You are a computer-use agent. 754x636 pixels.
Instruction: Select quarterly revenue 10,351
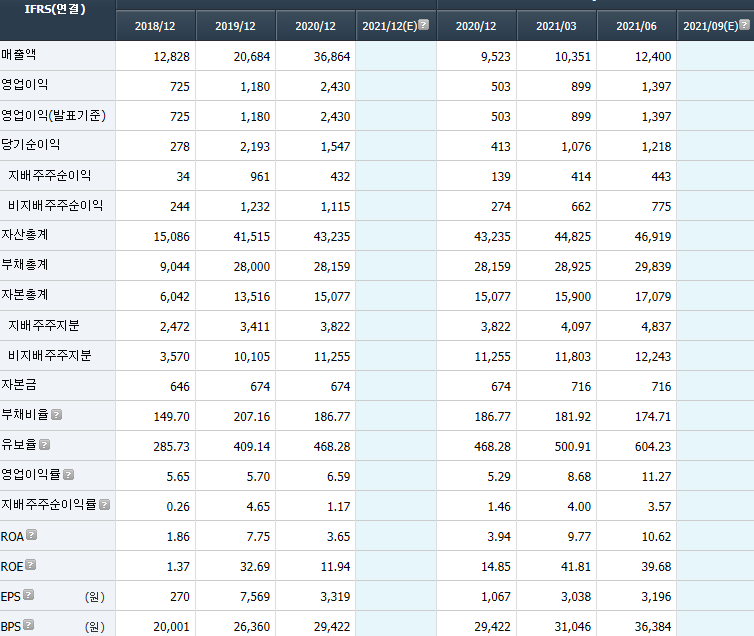pyautogui.click(x=573, y=57)
